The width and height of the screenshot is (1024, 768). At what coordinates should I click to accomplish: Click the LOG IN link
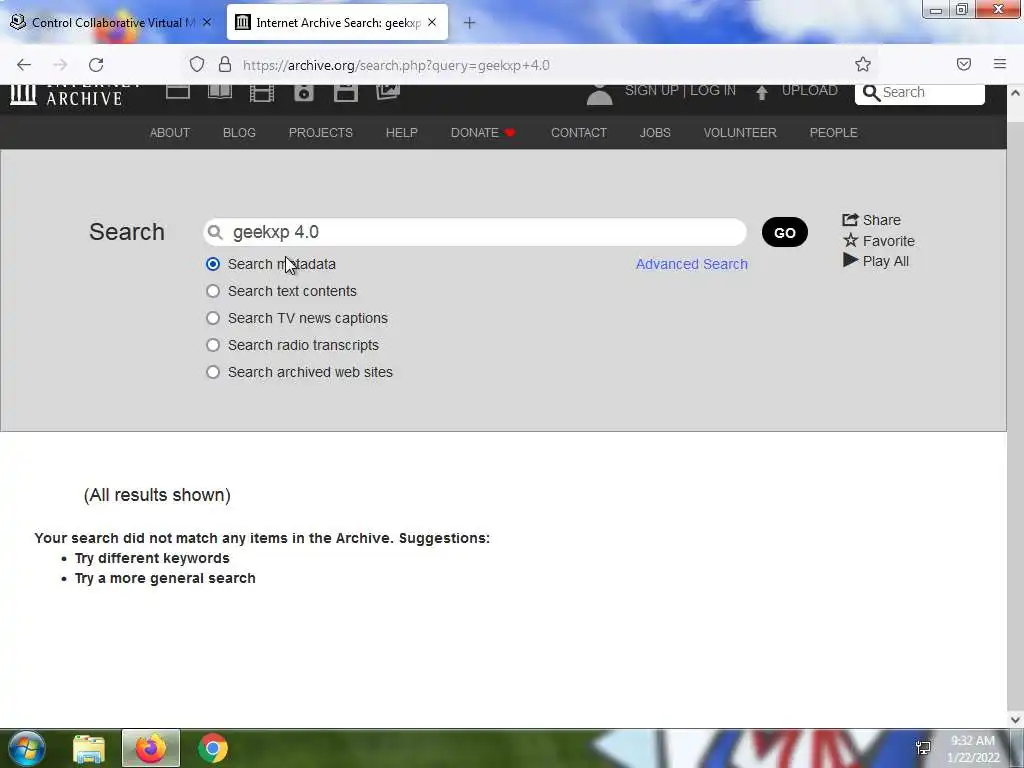point(712,91)
